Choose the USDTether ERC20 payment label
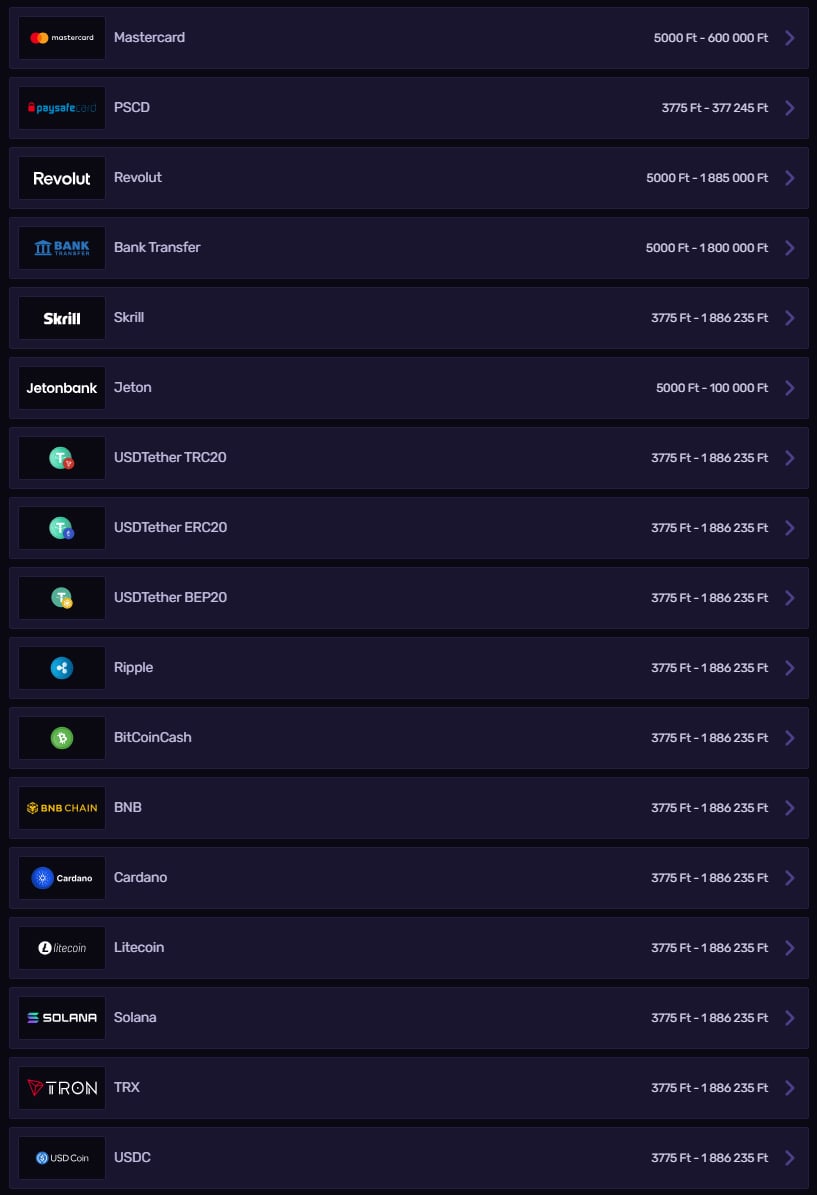The width and height of the screenshot is (817, 1195). coord(170,527)
